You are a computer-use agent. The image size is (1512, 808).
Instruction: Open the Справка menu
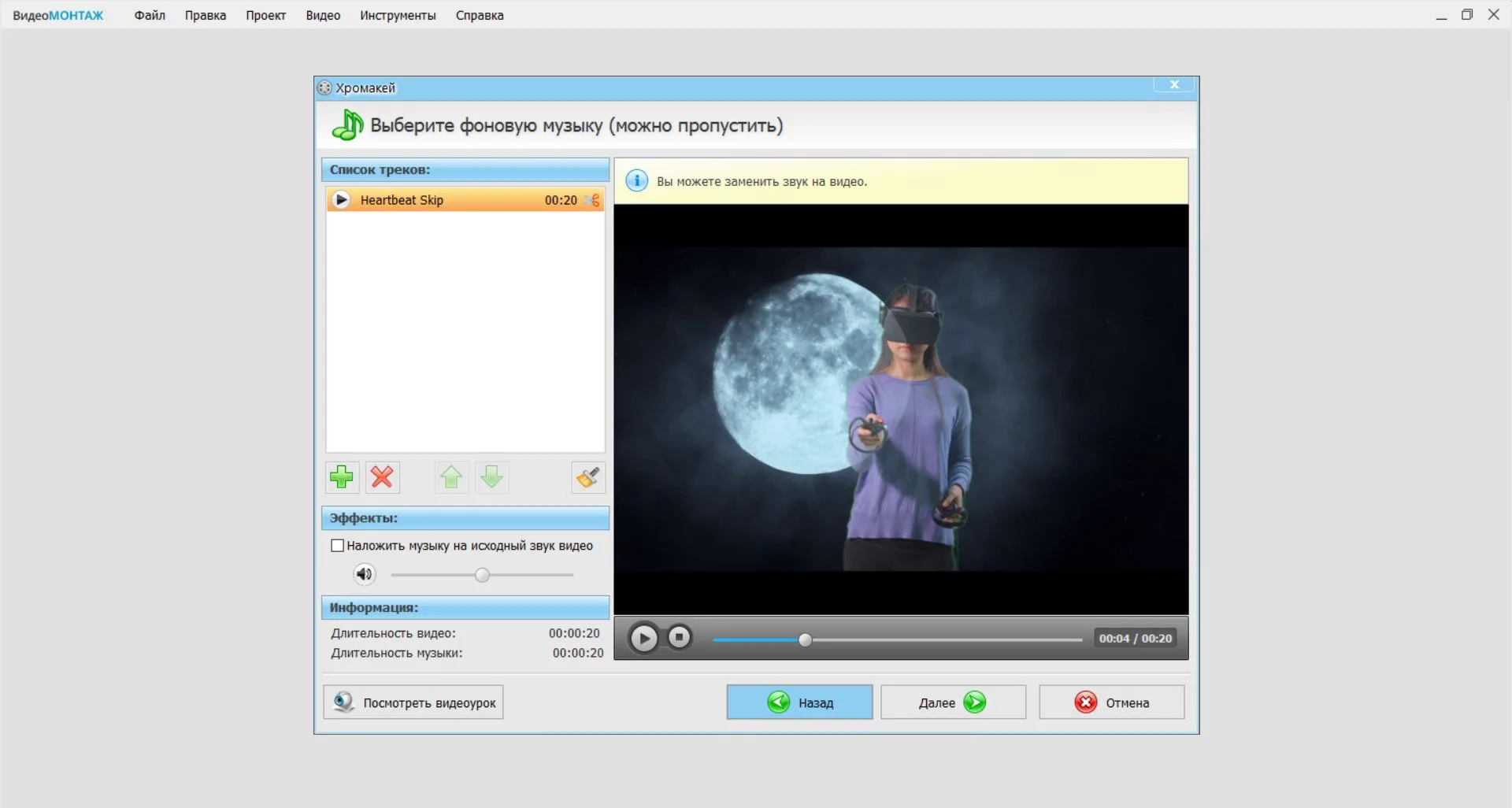479,16
